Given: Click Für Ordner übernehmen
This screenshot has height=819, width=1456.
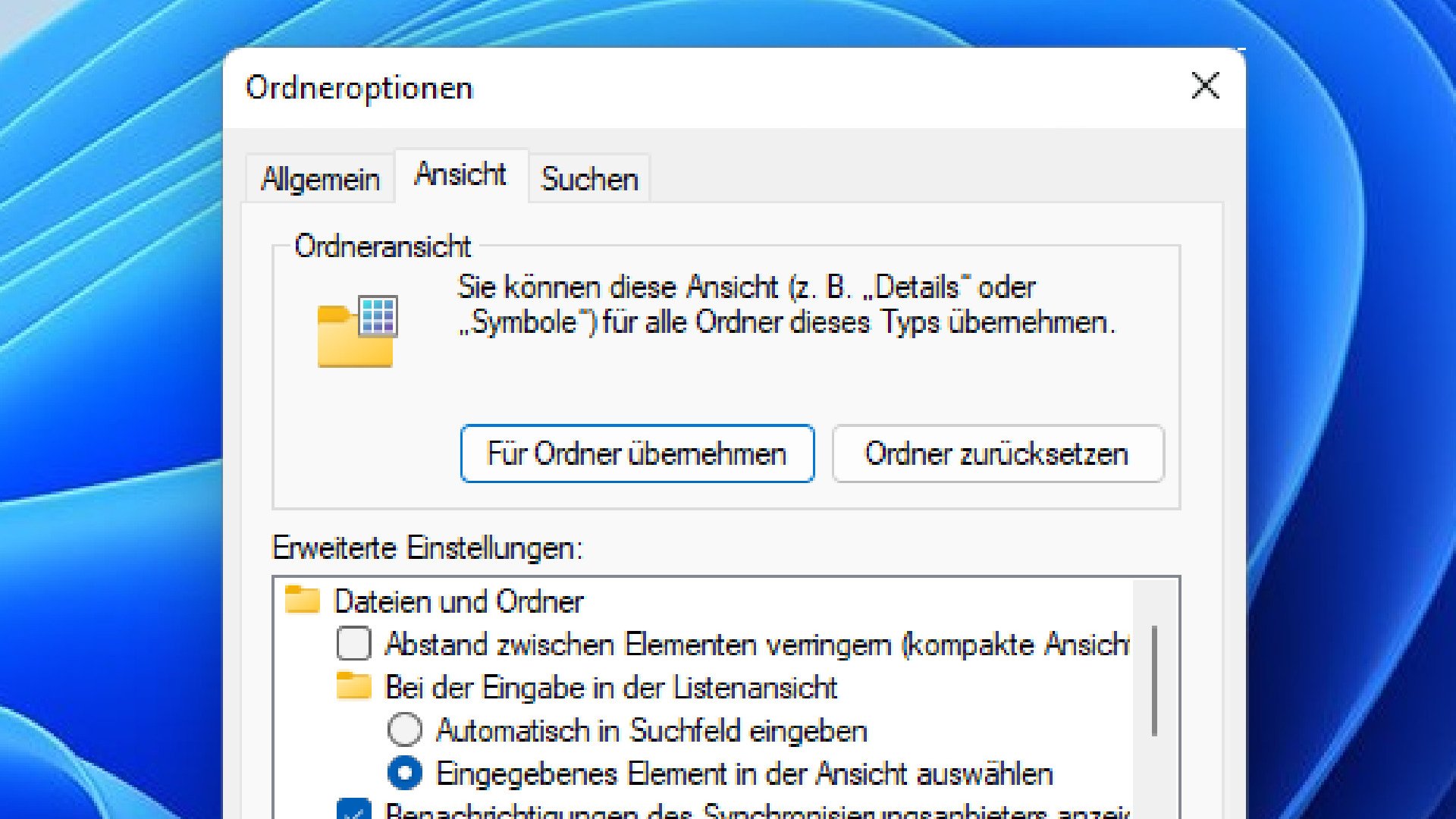Looking at the screenshot, I should pyautogui.click(x=636, y=453).
